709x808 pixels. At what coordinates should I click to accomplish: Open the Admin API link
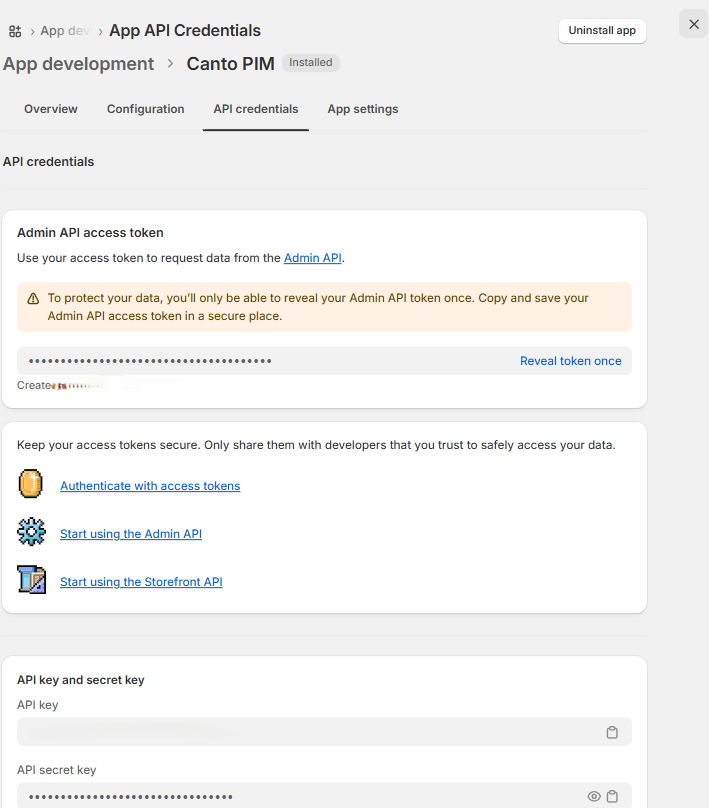[313, 258]
